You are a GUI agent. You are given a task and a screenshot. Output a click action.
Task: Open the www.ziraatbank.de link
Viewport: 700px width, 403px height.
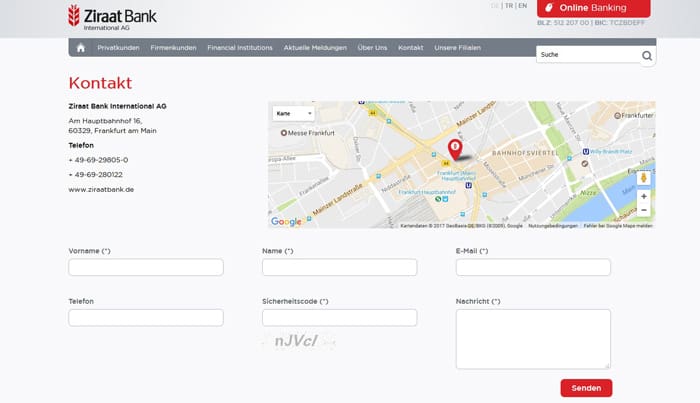(x=101, y=189)
